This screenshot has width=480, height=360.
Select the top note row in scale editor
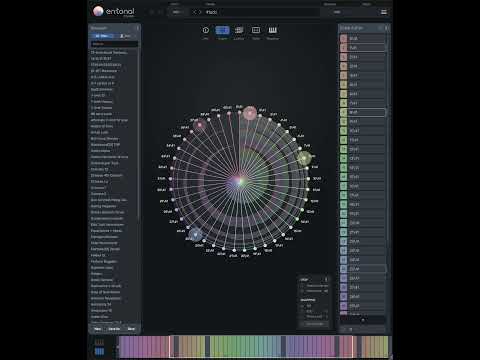[x=363, y=39]
